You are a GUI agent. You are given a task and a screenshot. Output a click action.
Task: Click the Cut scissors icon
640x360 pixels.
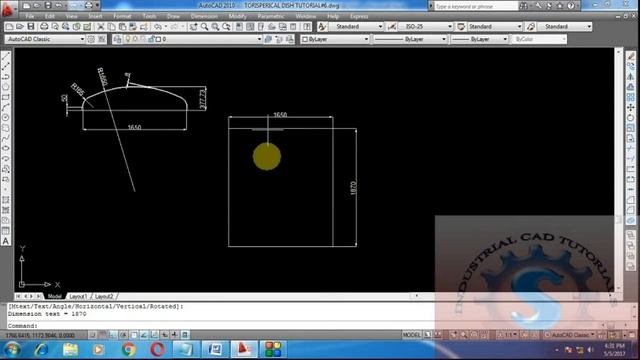point(100,27)
